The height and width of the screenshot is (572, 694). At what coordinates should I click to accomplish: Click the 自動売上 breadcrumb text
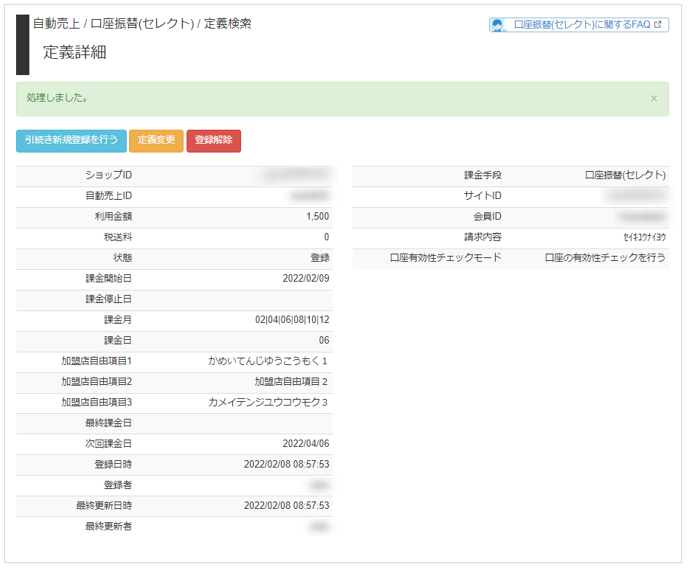[56, 23]
